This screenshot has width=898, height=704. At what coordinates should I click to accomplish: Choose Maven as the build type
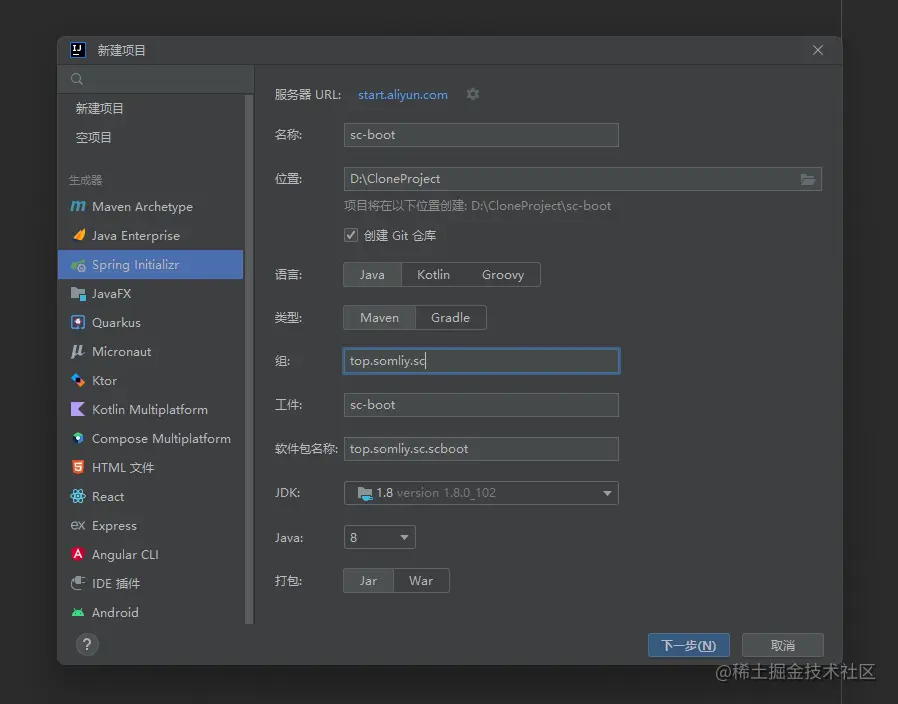[379, 317]
